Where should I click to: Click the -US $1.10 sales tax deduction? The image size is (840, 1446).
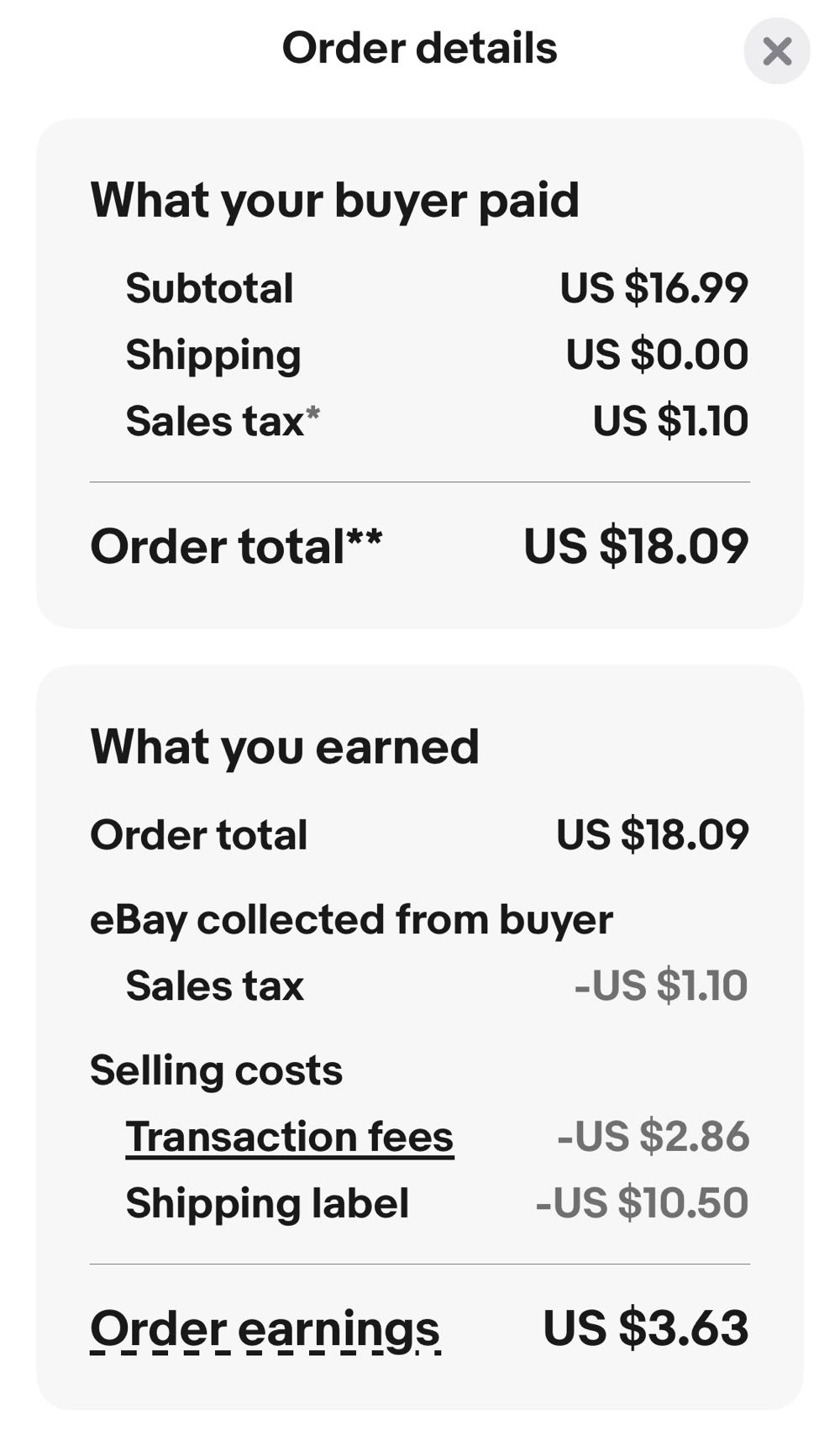point(660,986)
